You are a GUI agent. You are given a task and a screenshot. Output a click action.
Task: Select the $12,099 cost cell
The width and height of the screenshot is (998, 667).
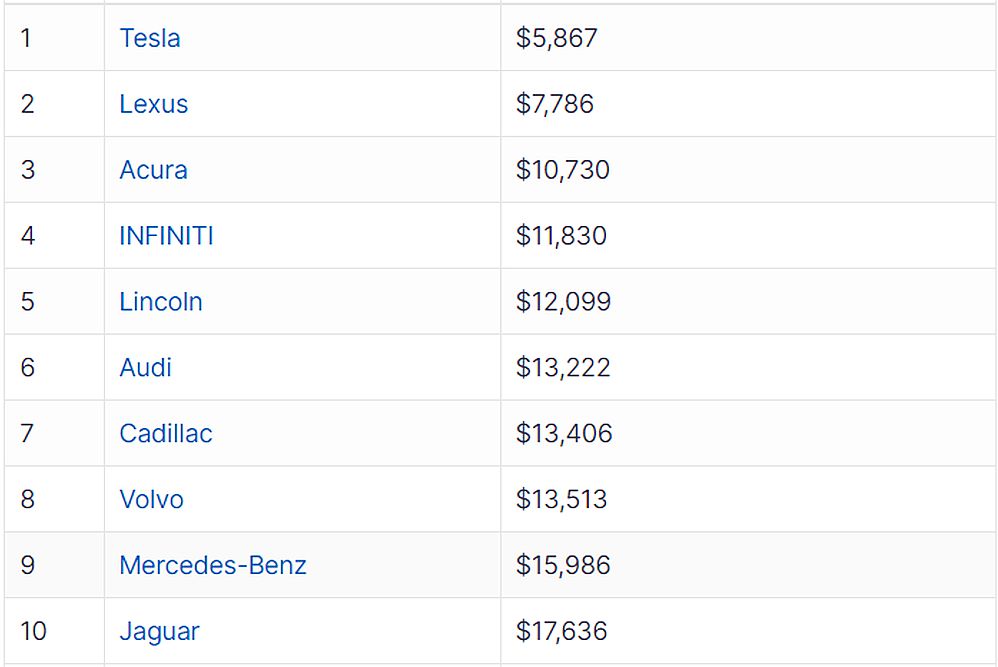(x=748, y=302)
